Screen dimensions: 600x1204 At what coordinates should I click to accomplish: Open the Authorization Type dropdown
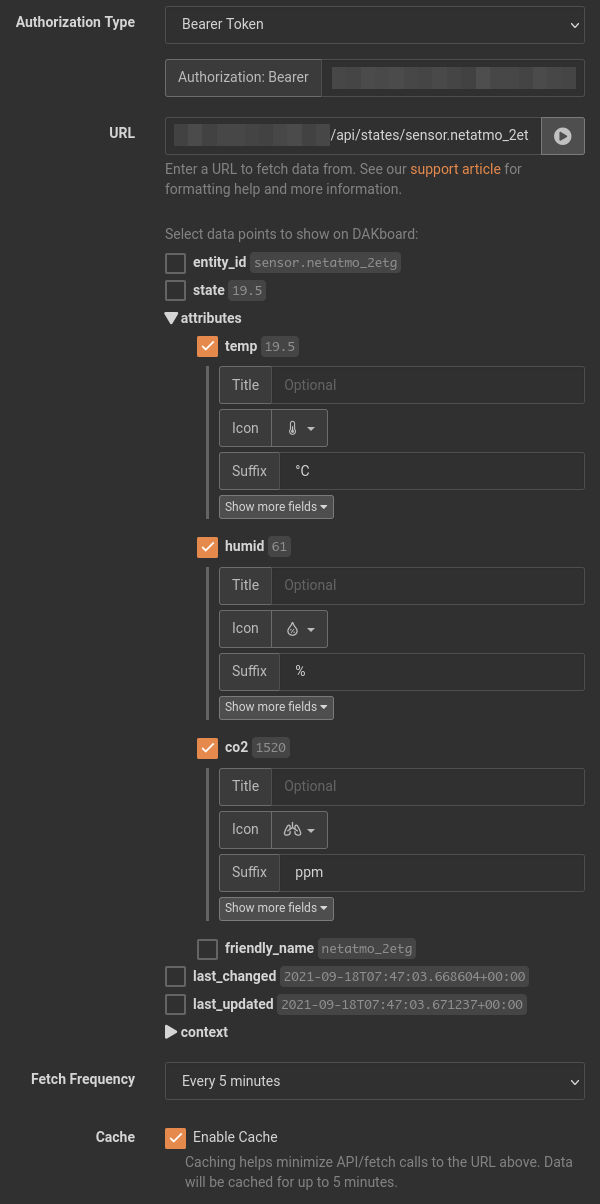(x=374, y=24)
